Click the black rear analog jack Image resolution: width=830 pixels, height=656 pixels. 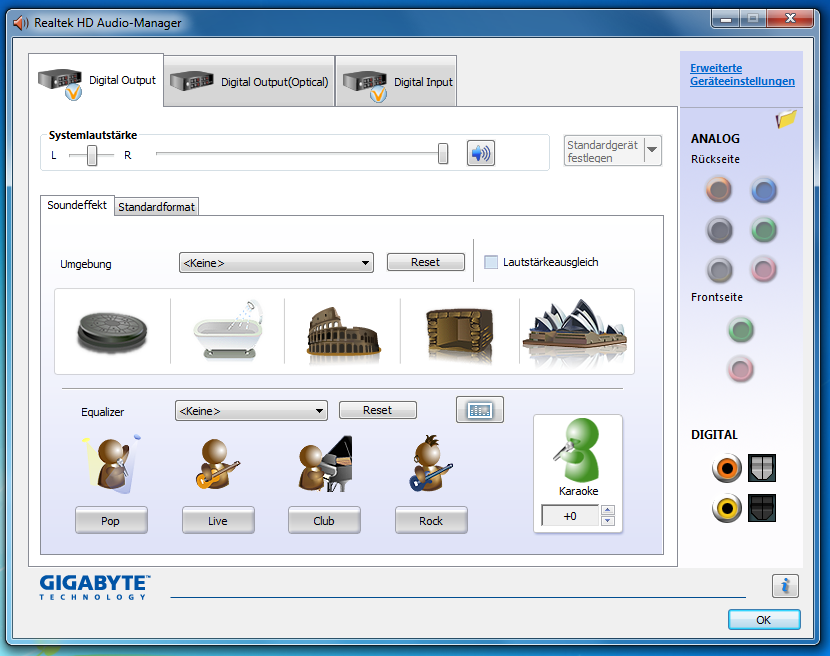click(719, 230)
